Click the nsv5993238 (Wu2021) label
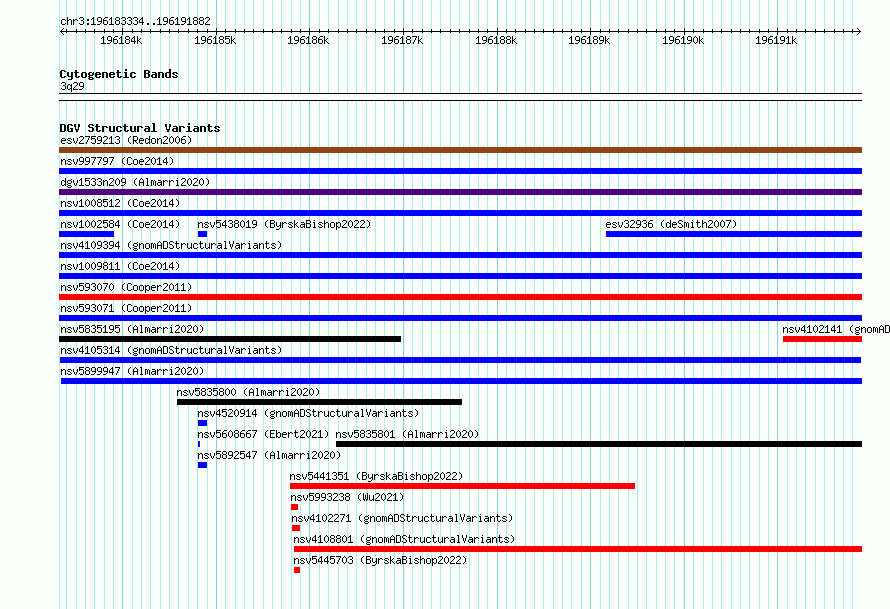This screenshot has height=609, width=890. pos(347,497)
